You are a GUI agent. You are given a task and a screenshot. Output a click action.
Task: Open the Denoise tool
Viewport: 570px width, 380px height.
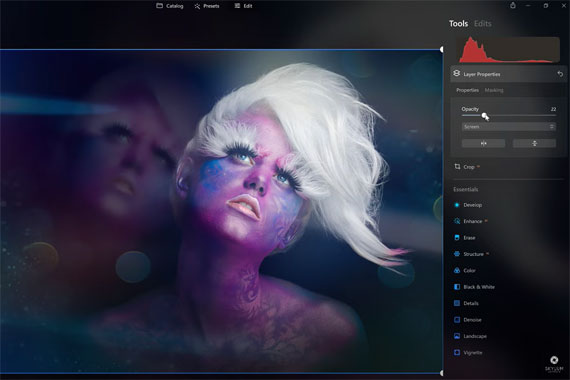468,320
